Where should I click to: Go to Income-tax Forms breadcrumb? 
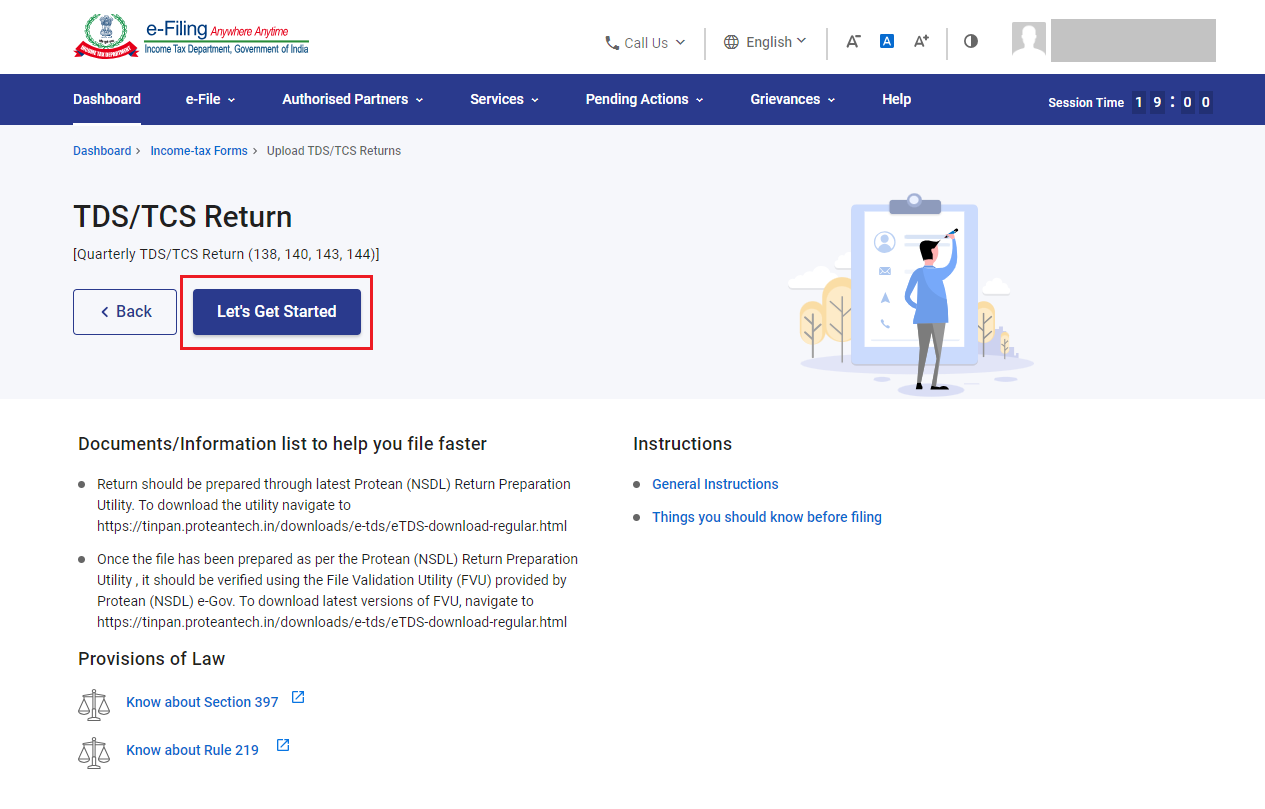pyautogui.click(x=199, y=151)
